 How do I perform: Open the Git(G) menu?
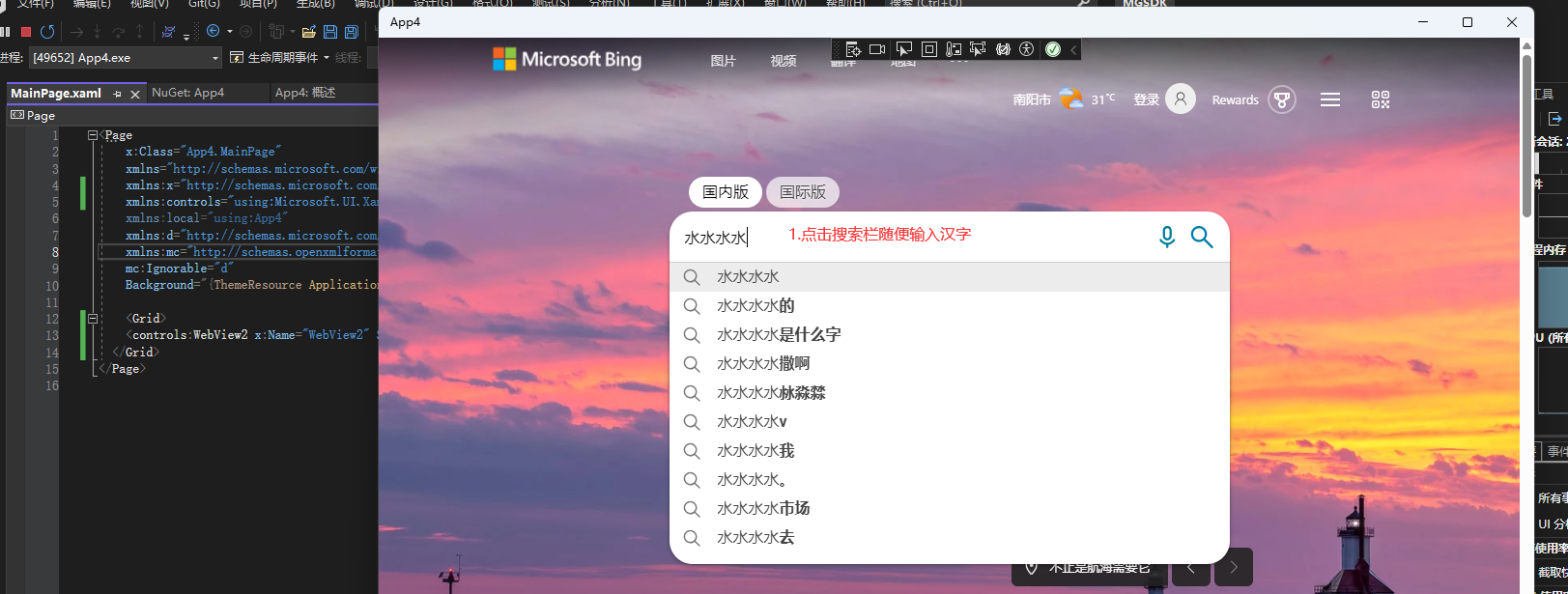(204, 4)
